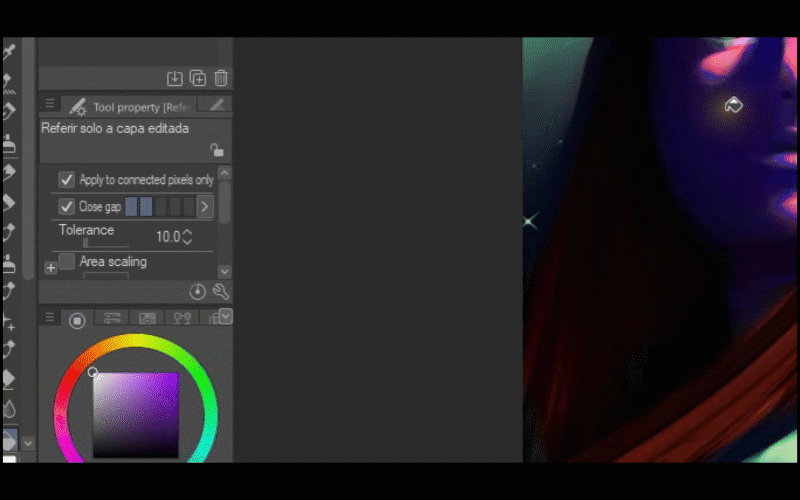The height and width of the screenshot is (500, 800).
Task: Click the Tolerance label
Action: point(86,230)
